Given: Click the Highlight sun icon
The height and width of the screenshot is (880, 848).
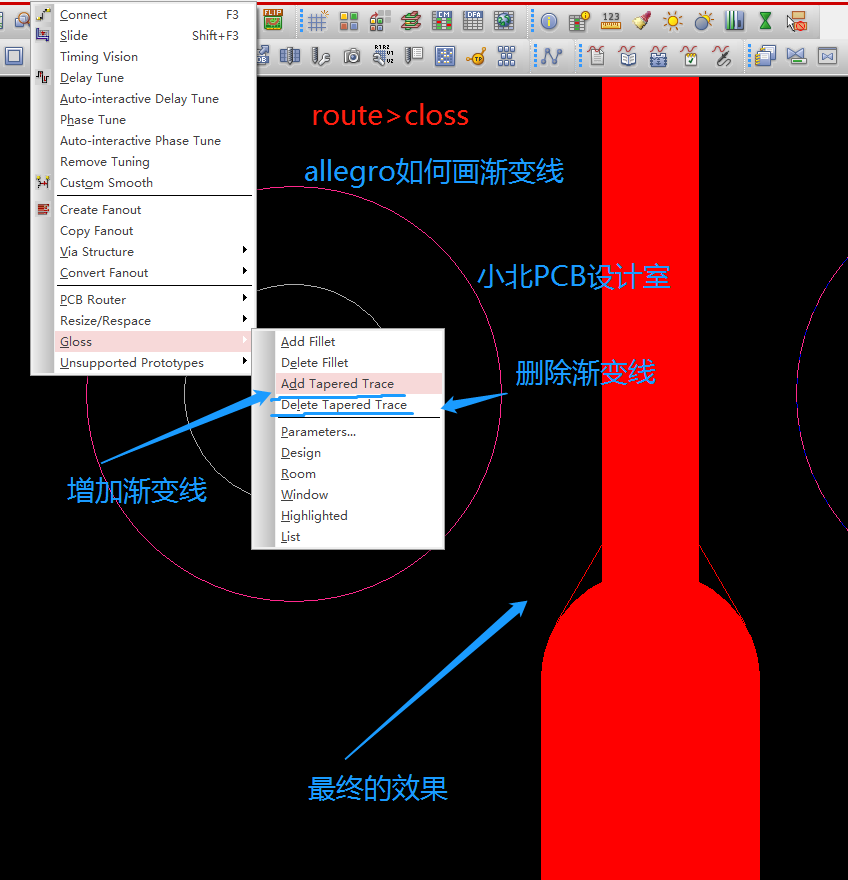Looking at the screenshot, I should [x=672, y=21].
